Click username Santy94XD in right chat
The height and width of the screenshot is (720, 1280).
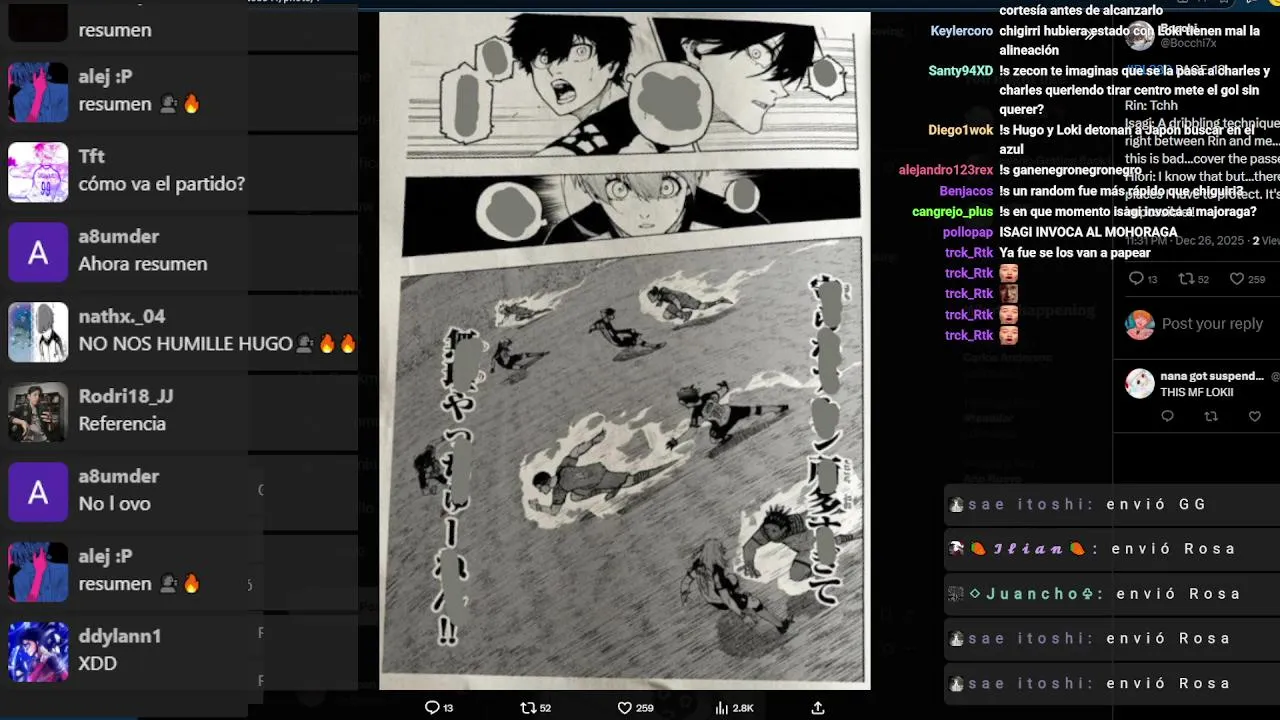(x=960, y=71)
